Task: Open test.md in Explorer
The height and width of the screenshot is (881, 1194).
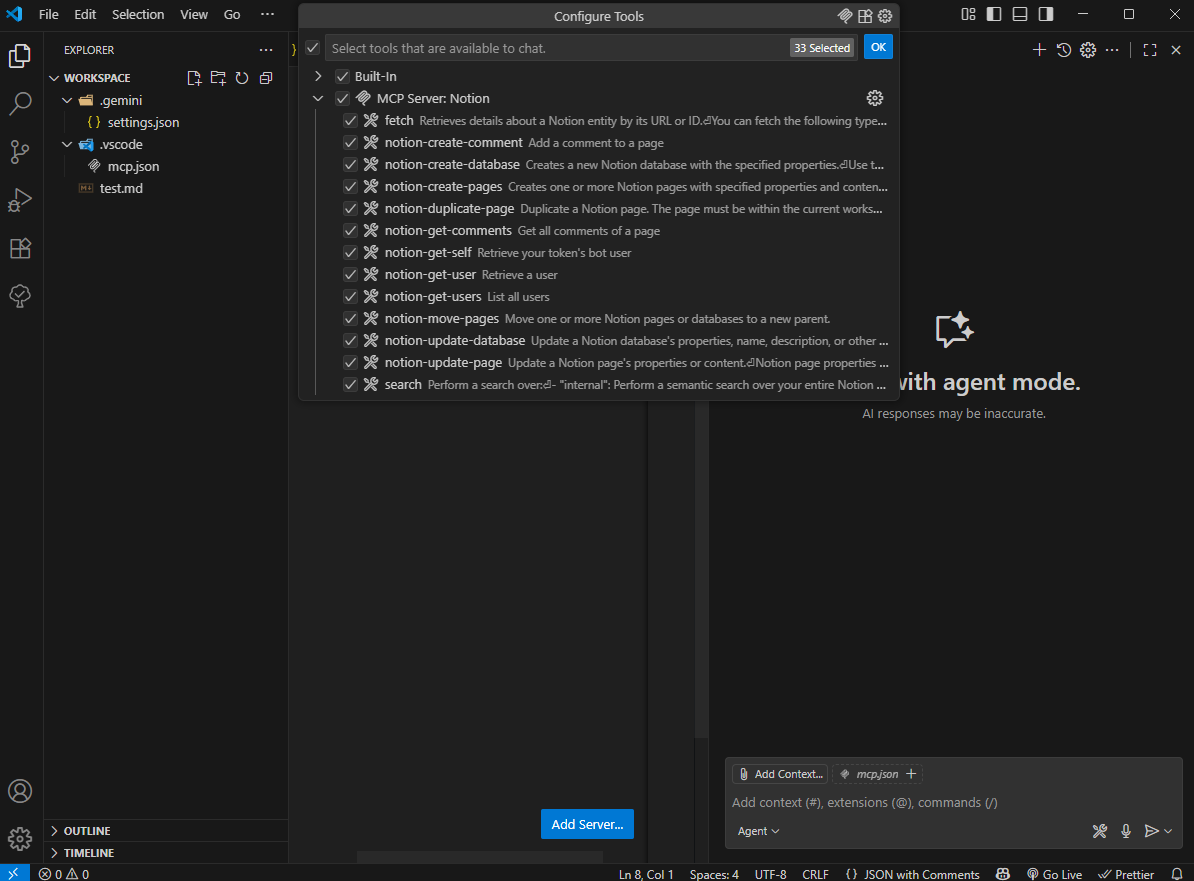Action: click(x=121, y=188)
